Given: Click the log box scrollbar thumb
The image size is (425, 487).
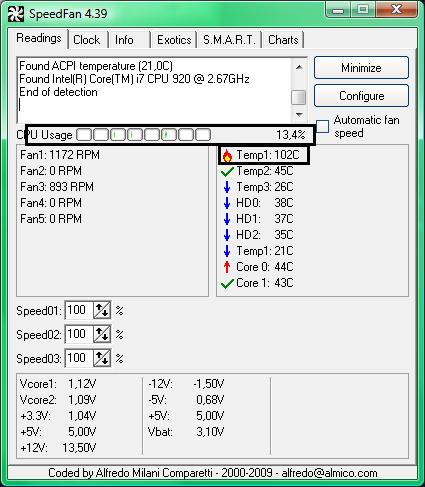Looking at the screenshot, I should (x=298, y=97).
